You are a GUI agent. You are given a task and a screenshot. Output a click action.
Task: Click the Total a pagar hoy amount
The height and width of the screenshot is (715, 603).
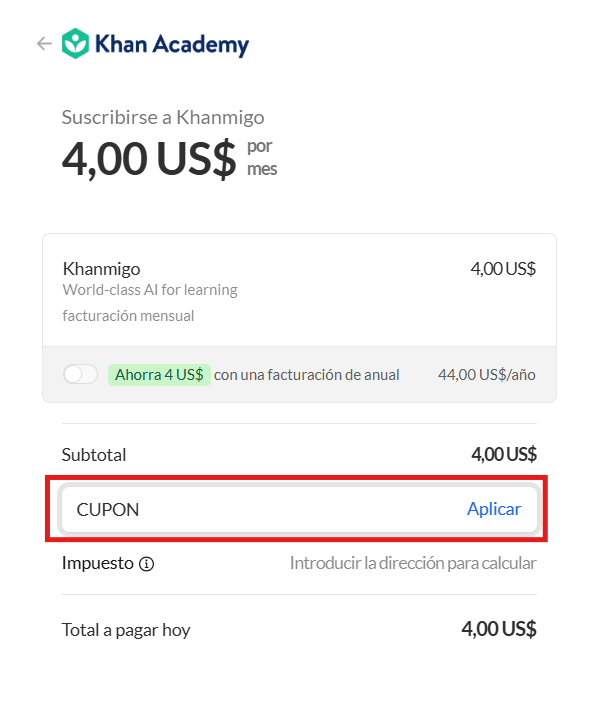point(499,629)
